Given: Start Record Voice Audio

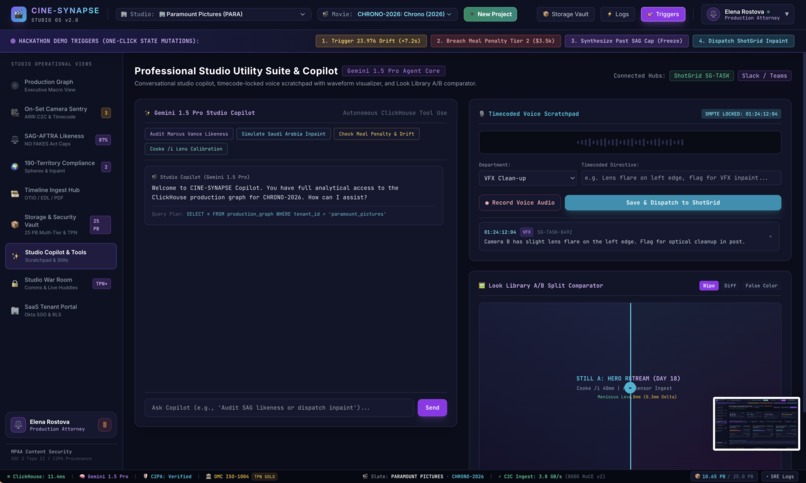Looking at the screenshot, I should tap(519, 203).
